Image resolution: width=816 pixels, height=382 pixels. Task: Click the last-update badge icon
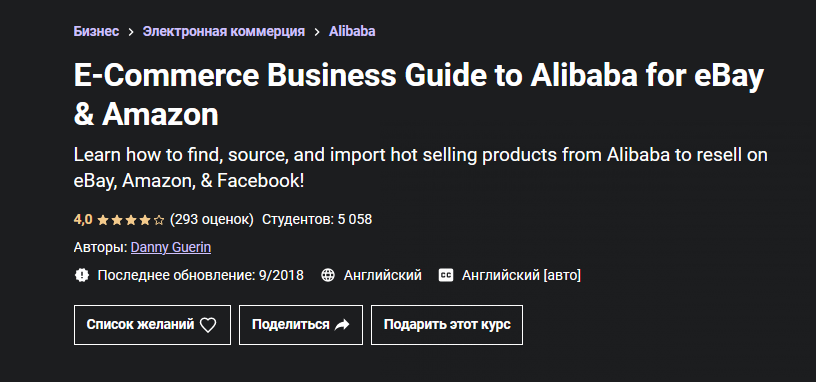tap(82, 275)
